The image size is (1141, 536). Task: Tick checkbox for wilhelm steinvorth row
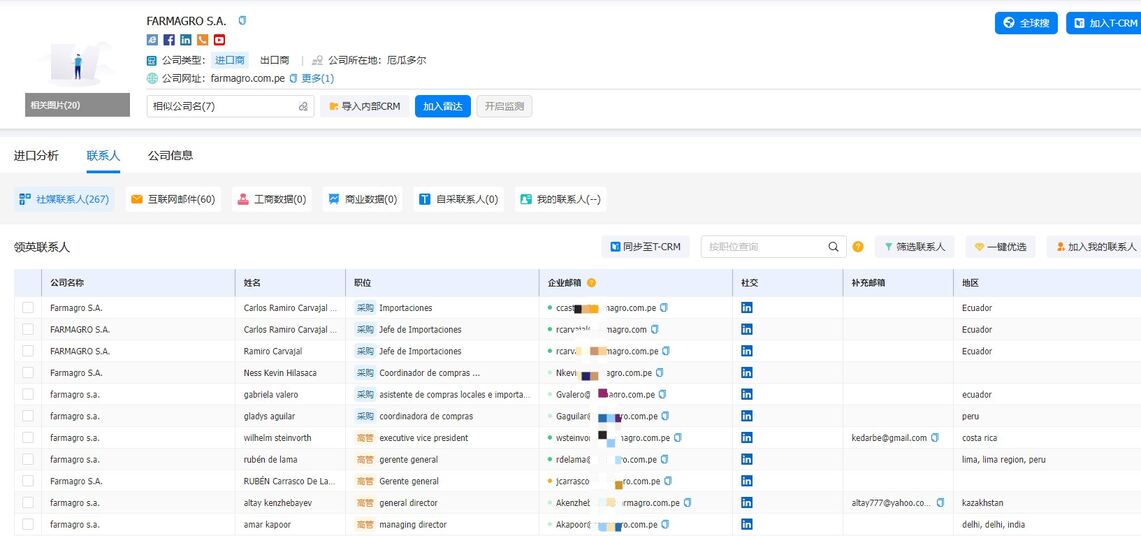(28, 438)
